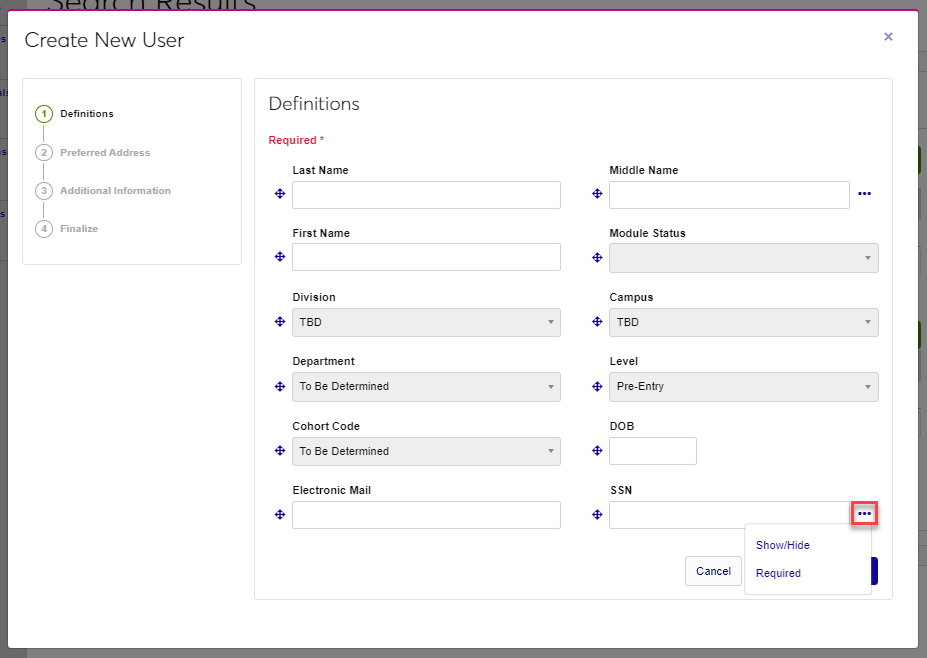Click the move handle beside Last Name
This screenshot has height=658, width=927.
pos(280,194)
